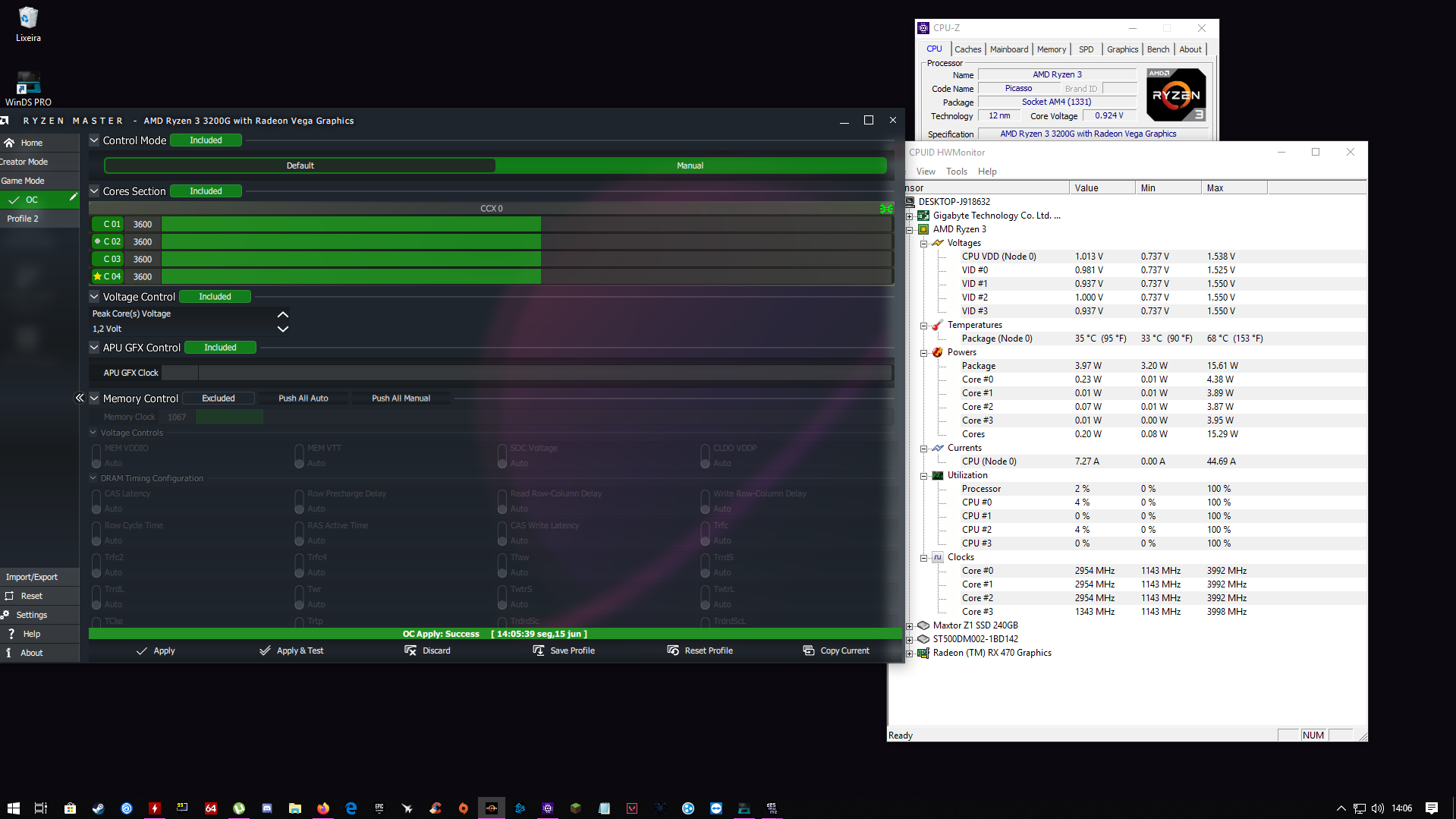Toggle Control Mode Included button

pyautogui.click(x=206, y=140)
